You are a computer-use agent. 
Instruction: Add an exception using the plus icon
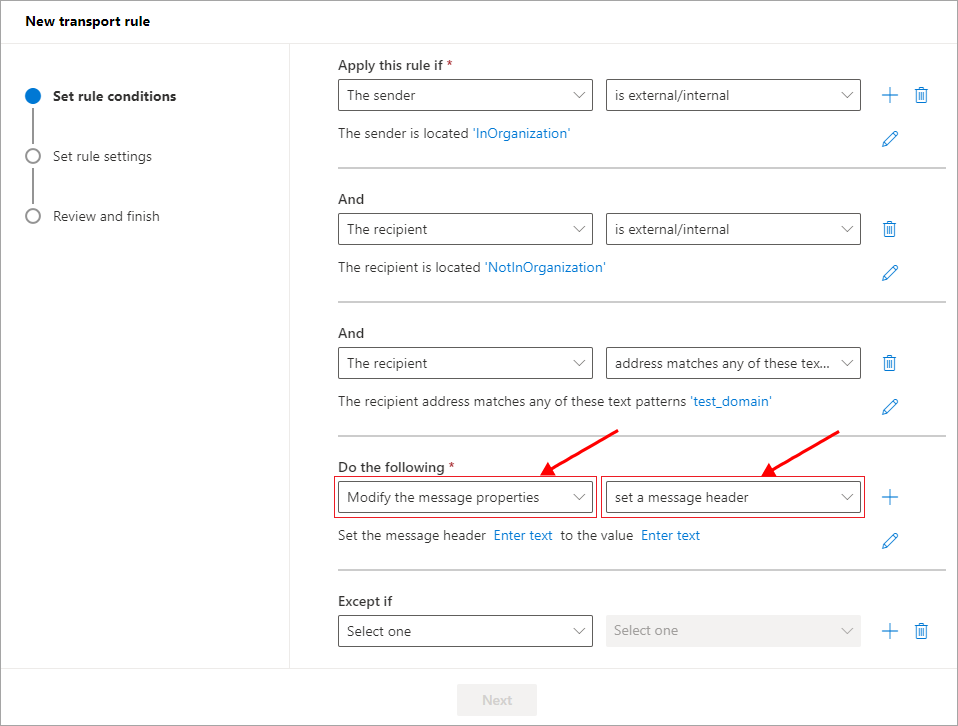click(x=890, y=631)
